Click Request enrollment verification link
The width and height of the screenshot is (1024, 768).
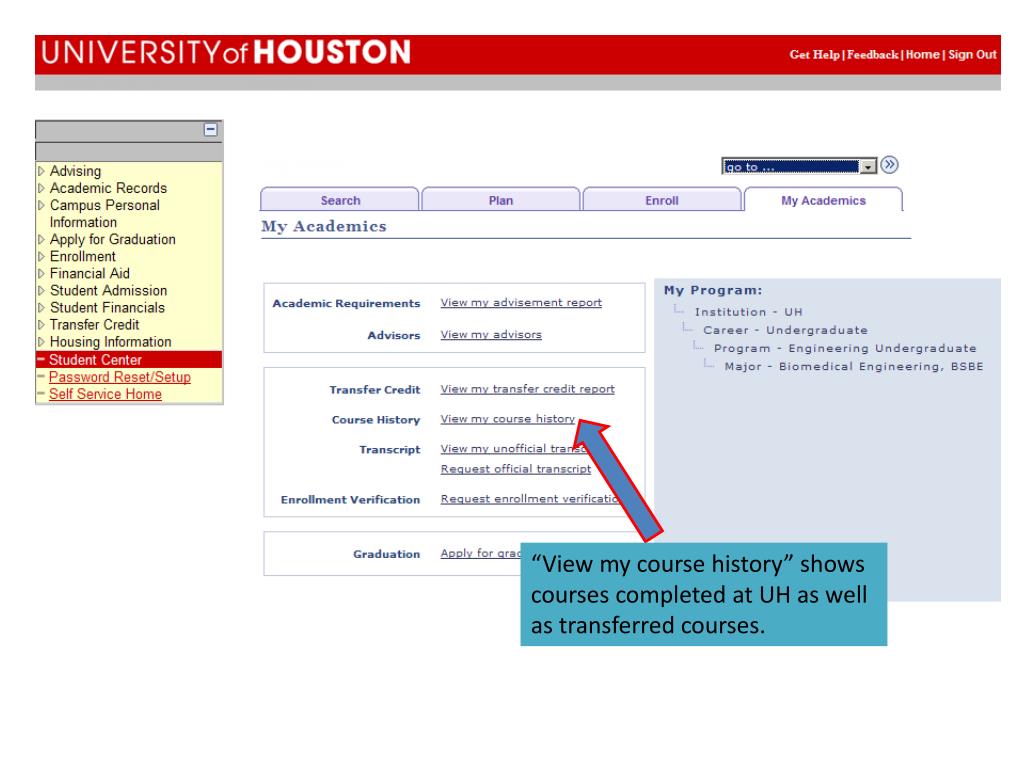(529, 499)
